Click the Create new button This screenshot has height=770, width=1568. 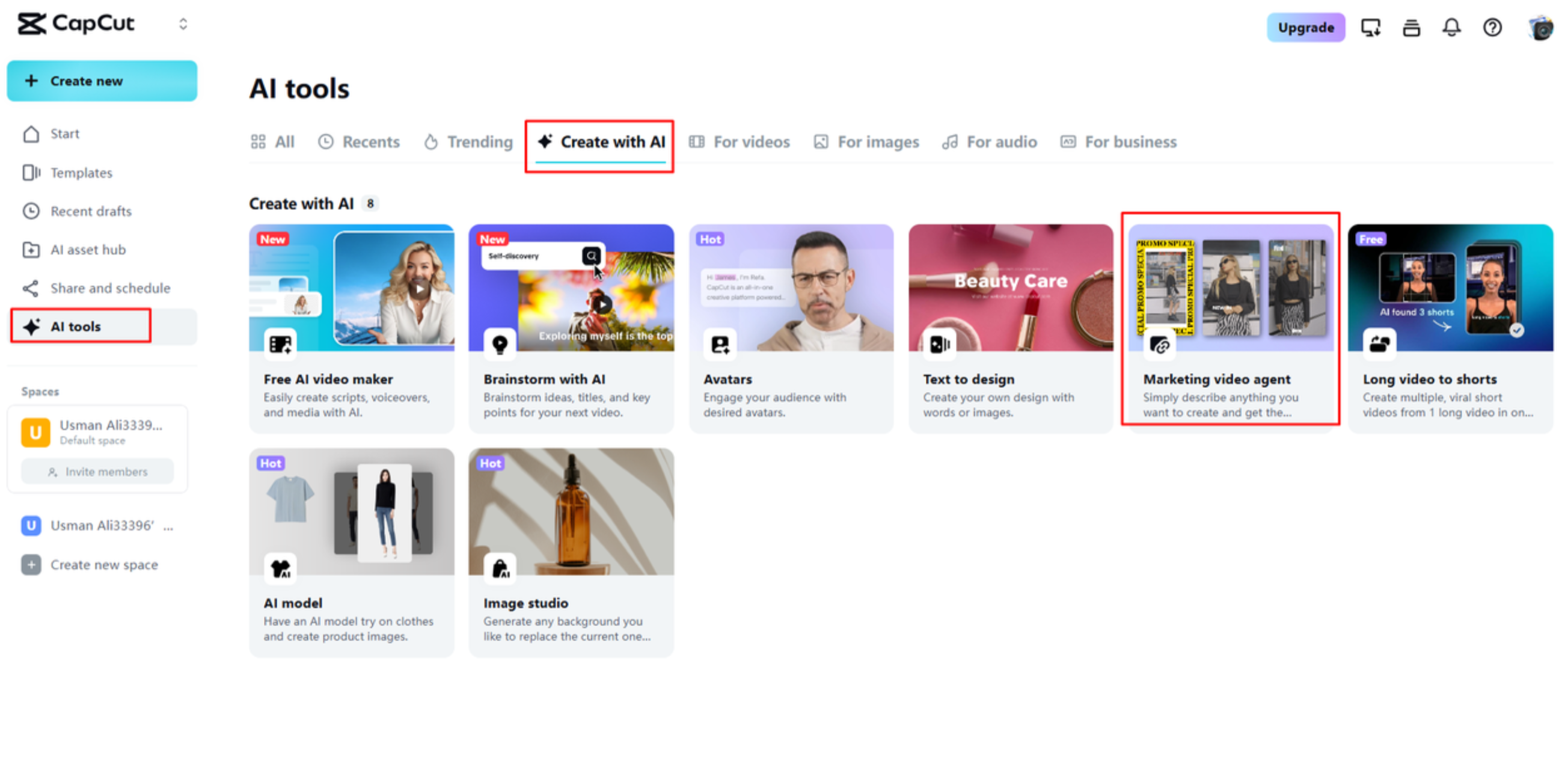[x=102, y=81]
